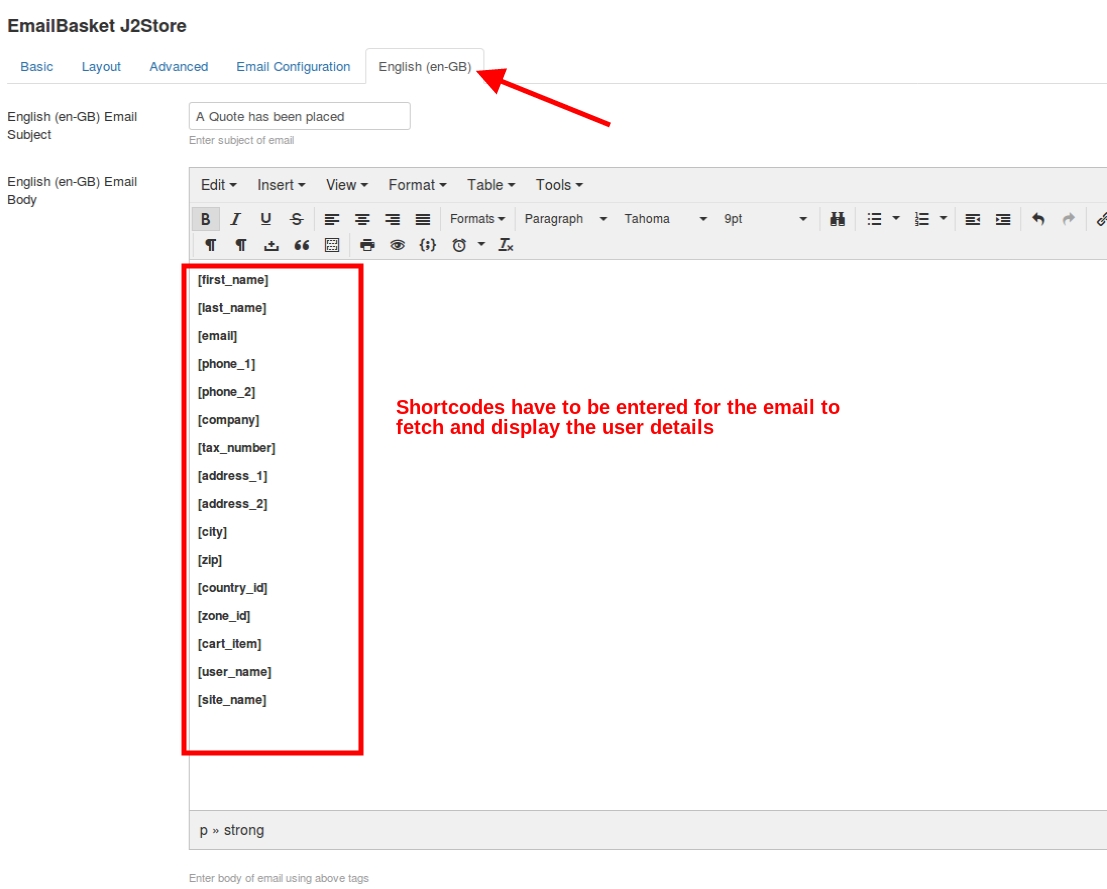Toggle italic formatting button
Viewport: 1107px width, 889px height.
[236, 219]
